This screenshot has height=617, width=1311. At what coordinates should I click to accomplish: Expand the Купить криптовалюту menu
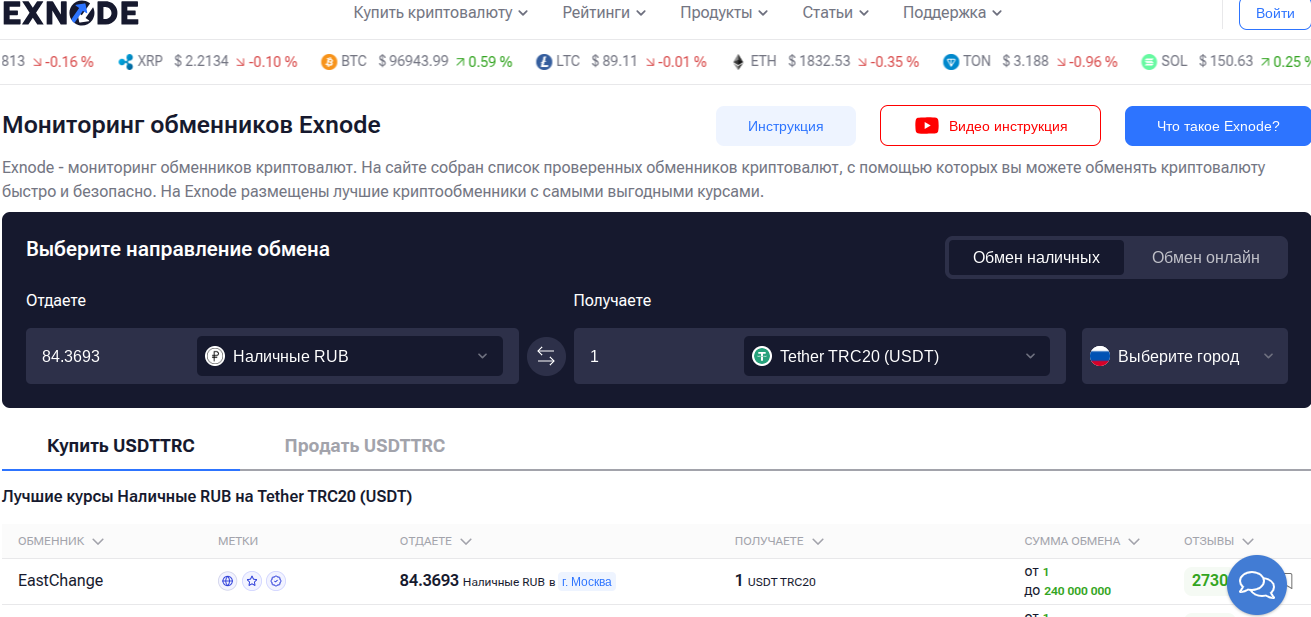click(x=441, y=13)
